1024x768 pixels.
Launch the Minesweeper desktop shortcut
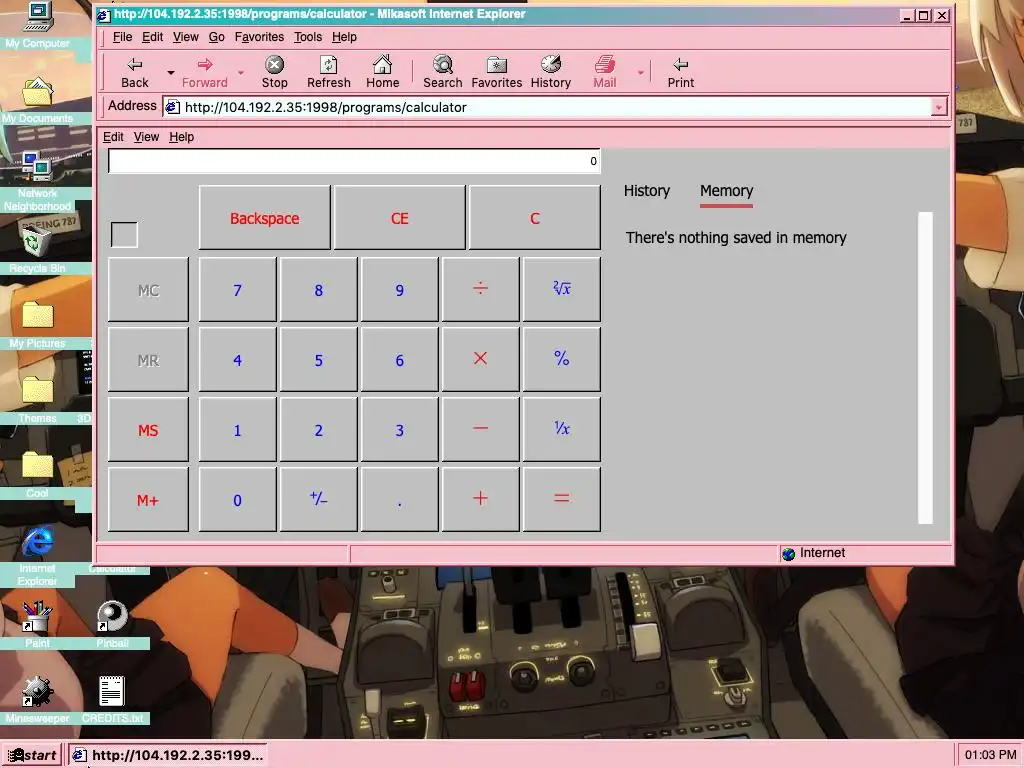coord(37,700)
